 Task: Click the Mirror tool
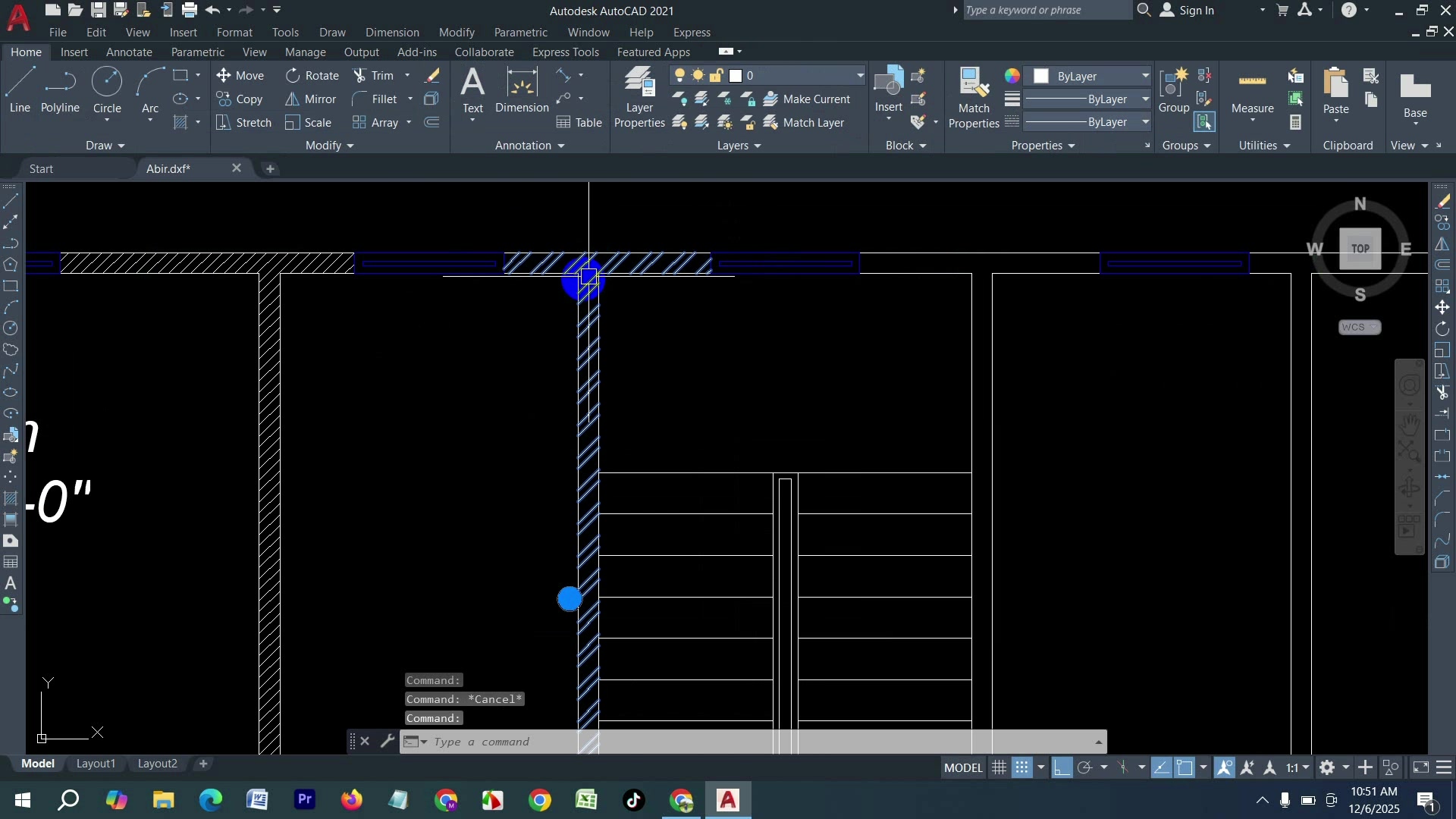[311, 99]
